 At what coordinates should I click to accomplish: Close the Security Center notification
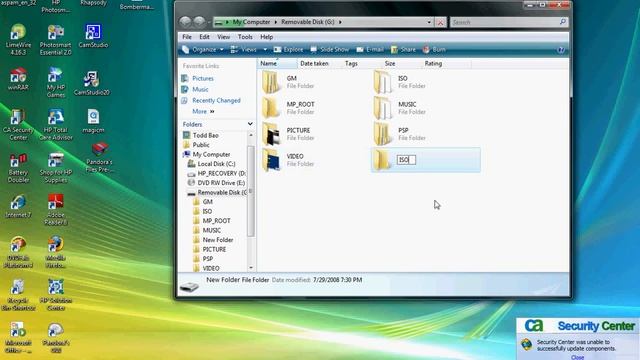[578, 357]
